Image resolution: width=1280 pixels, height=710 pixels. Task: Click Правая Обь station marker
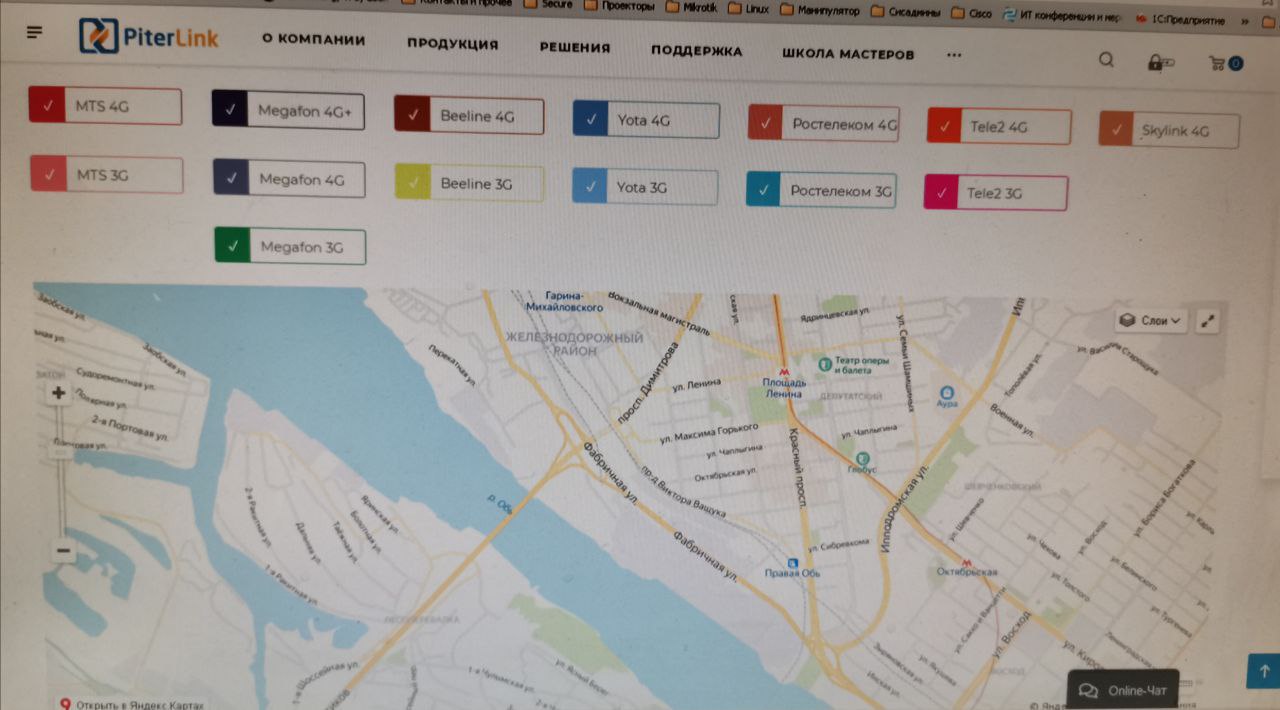pyautogui.click(x=792, y=562)
